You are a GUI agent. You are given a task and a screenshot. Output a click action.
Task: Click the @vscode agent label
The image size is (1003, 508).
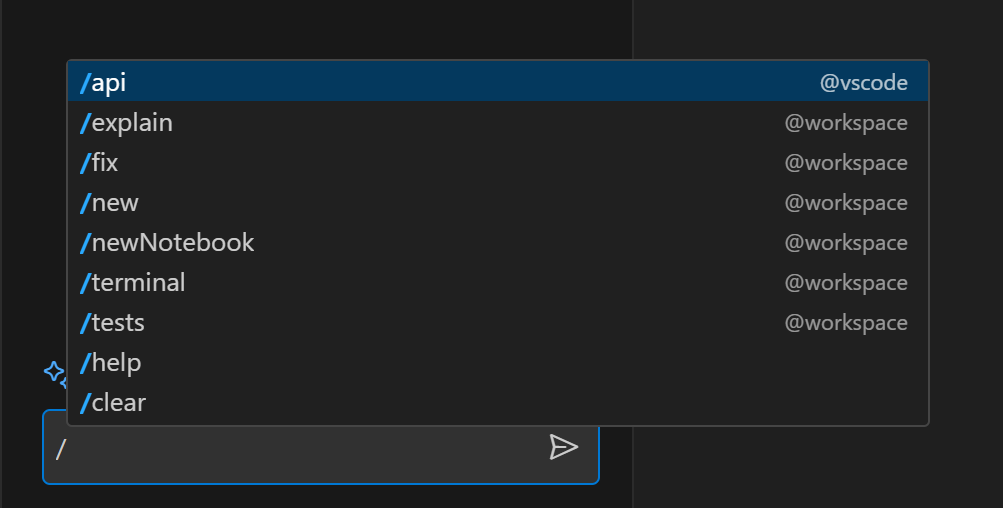pos(864,83)
